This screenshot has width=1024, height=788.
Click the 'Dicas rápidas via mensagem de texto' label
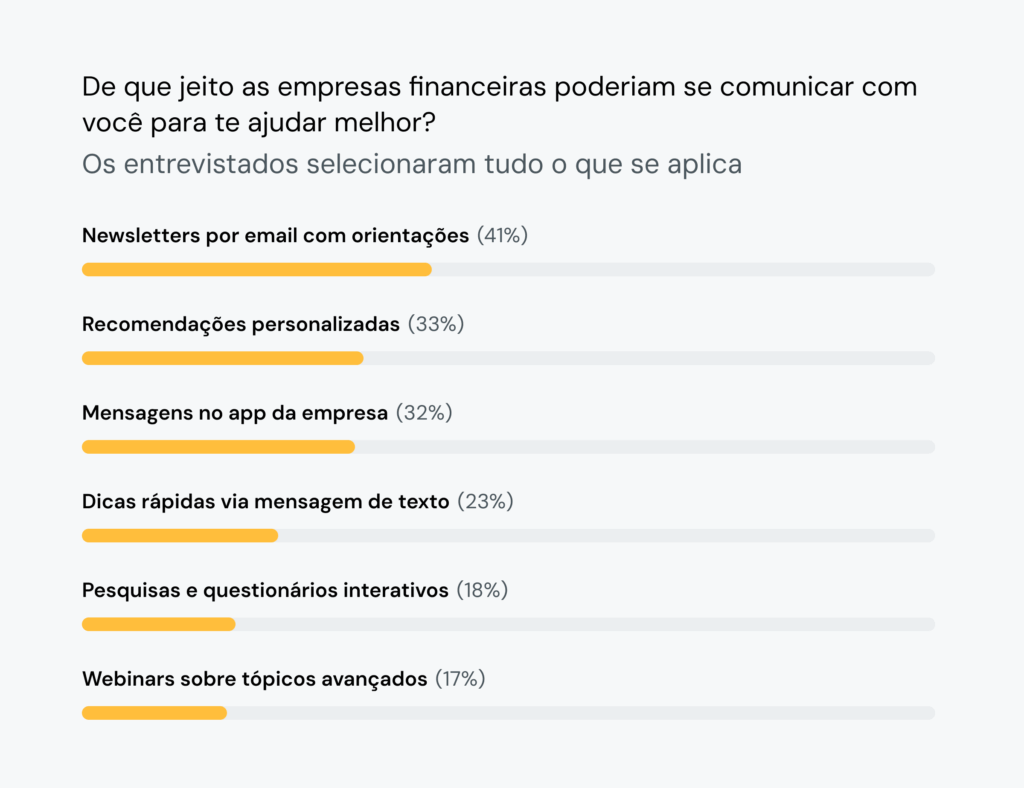[x=265, y=502]
